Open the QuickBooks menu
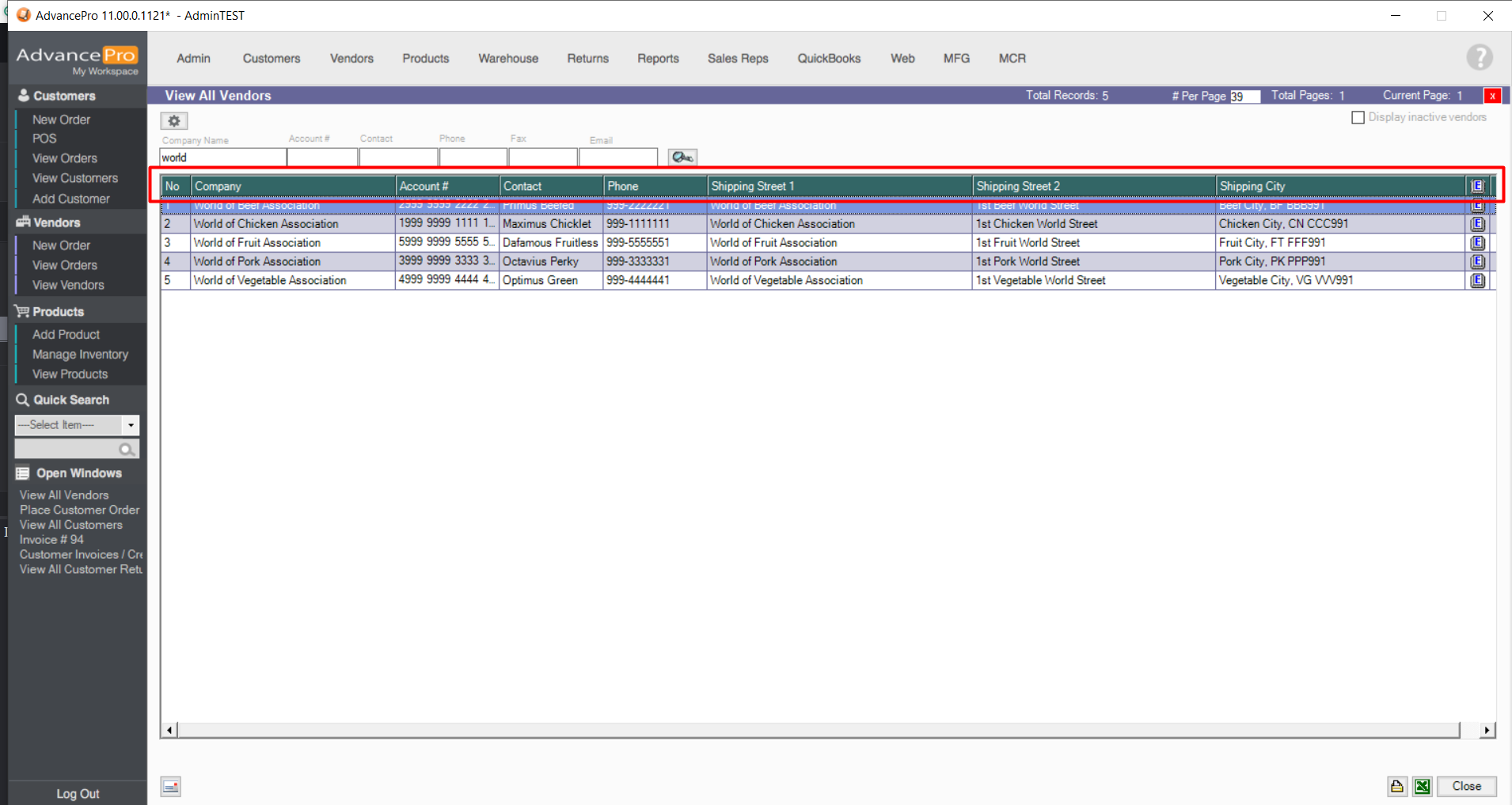 click(x=828, y=59)
